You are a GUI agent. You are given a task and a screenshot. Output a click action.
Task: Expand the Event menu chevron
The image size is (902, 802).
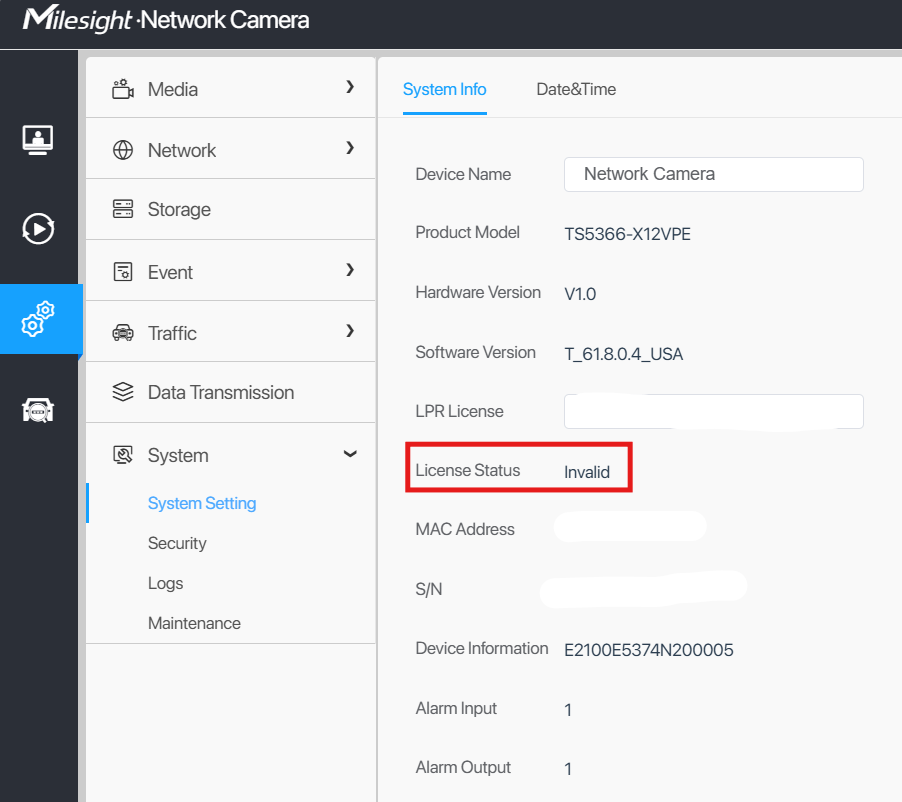[350, 270]
